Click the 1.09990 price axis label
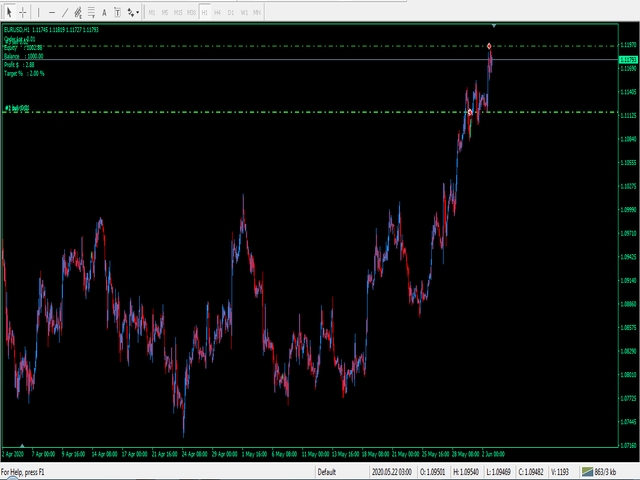The height and width of the screenshot is (480, 640). 629,210
